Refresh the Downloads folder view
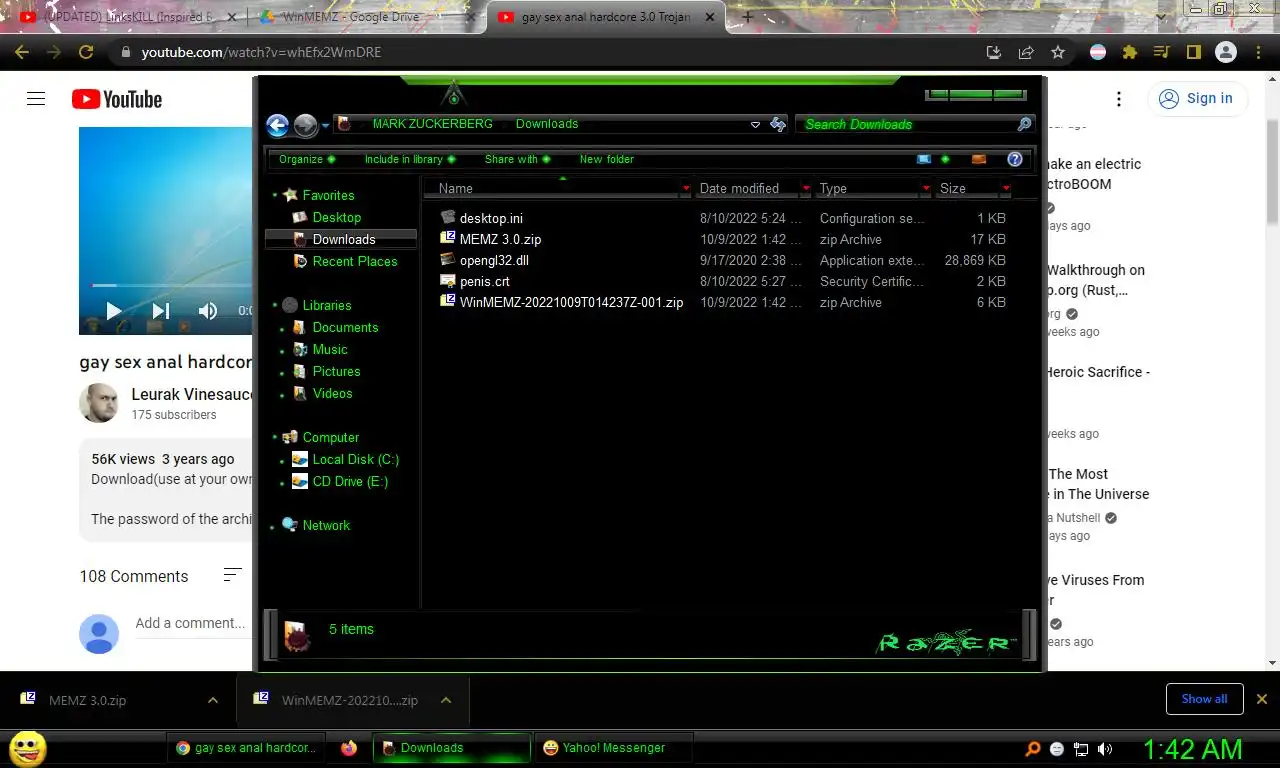This screenshot has height=768, width=1280. (778, 124)
